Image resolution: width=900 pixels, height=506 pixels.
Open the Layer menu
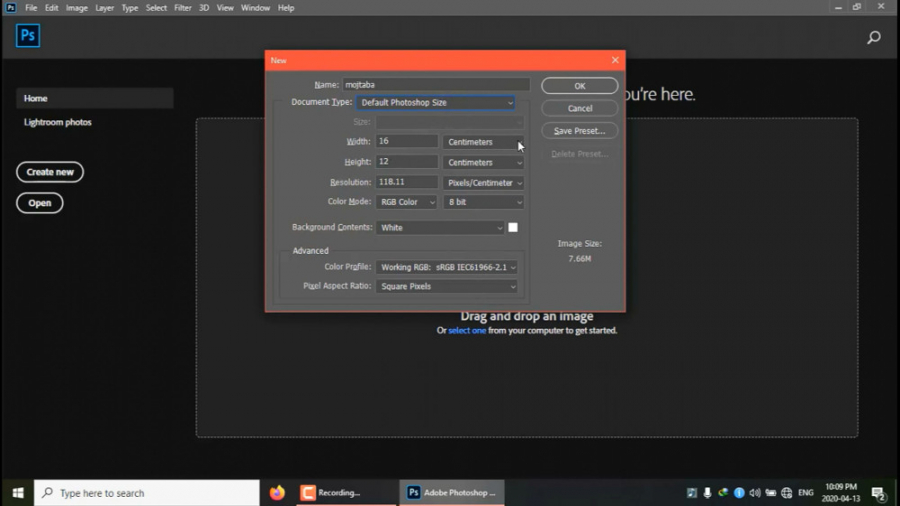pos(104,7)
